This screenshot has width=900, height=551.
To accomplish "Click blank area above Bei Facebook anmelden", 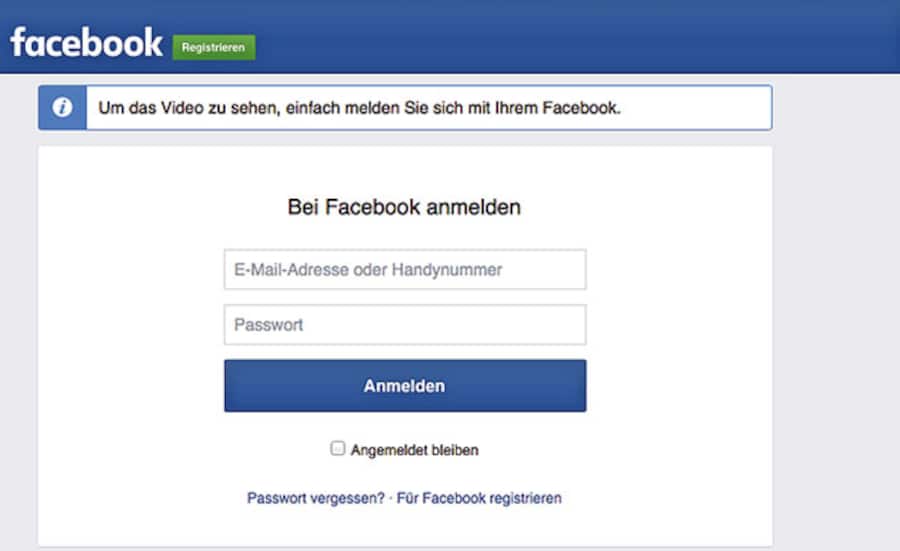I will click(404, 168).
